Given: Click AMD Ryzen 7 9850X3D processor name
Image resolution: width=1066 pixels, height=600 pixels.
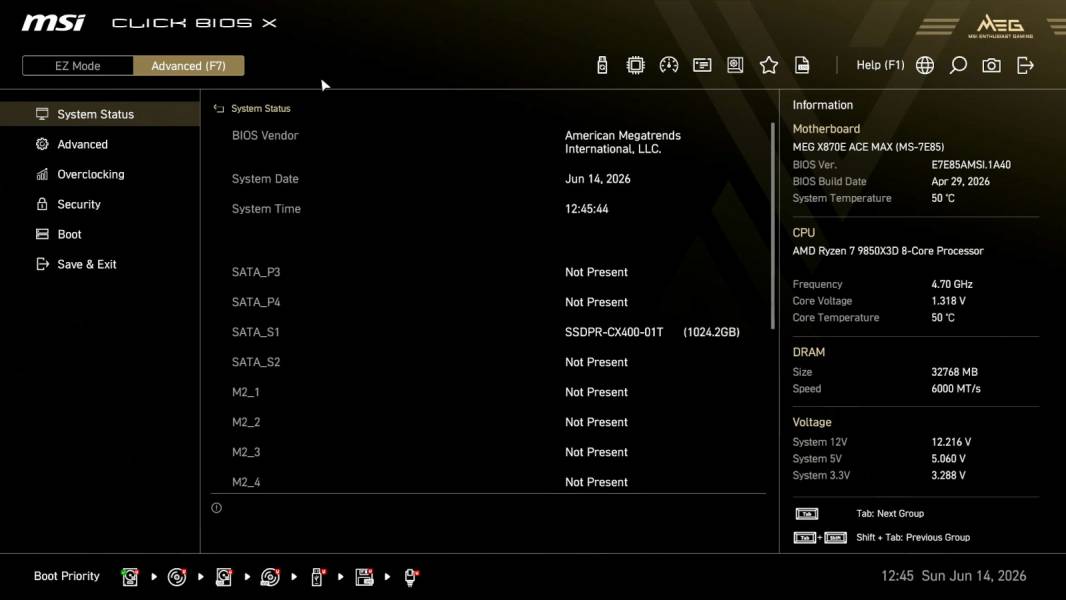Looking at the screenshot, I should (887, 251).
